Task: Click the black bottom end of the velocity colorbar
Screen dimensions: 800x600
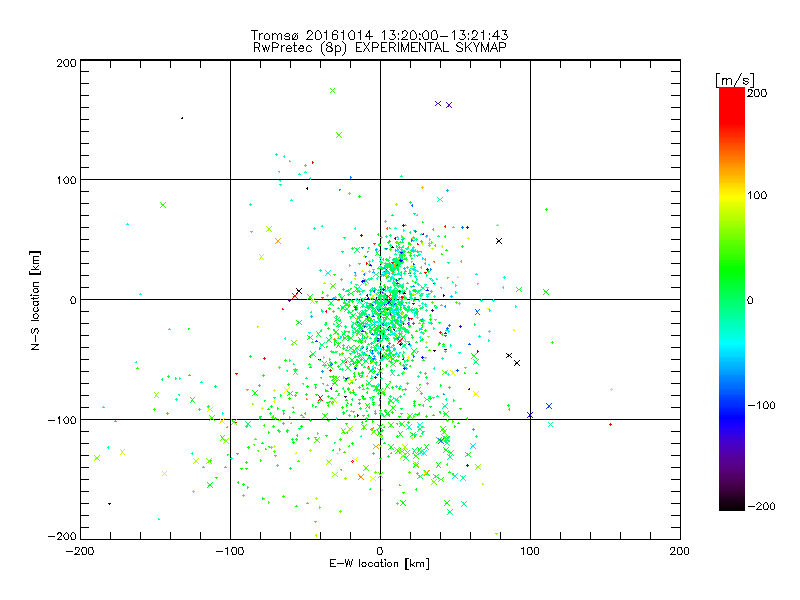Action: coord(732,503)
